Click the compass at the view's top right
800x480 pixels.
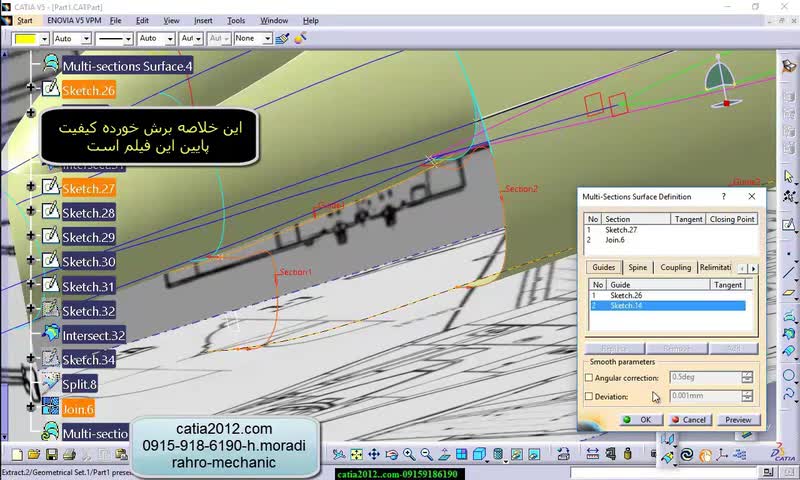click(x=721, y=81)
